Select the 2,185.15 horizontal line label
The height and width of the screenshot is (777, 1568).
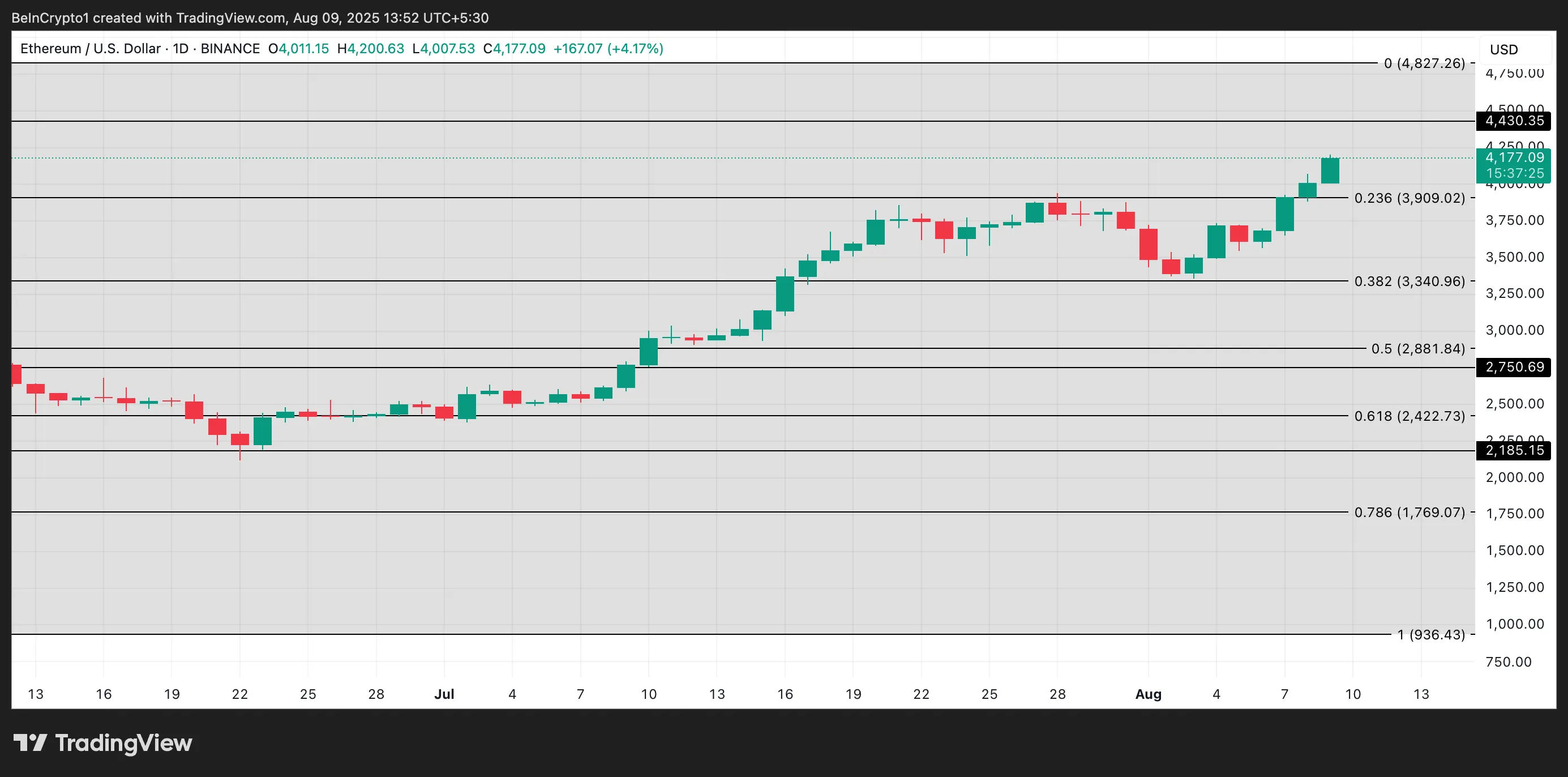[x=1514, y=451]
